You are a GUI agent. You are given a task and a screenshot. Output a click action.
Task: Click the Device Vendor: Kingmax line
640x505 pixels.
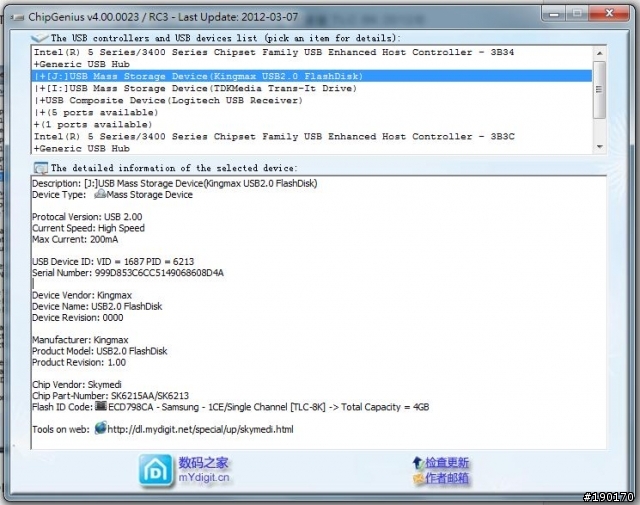tap(82, 295)
